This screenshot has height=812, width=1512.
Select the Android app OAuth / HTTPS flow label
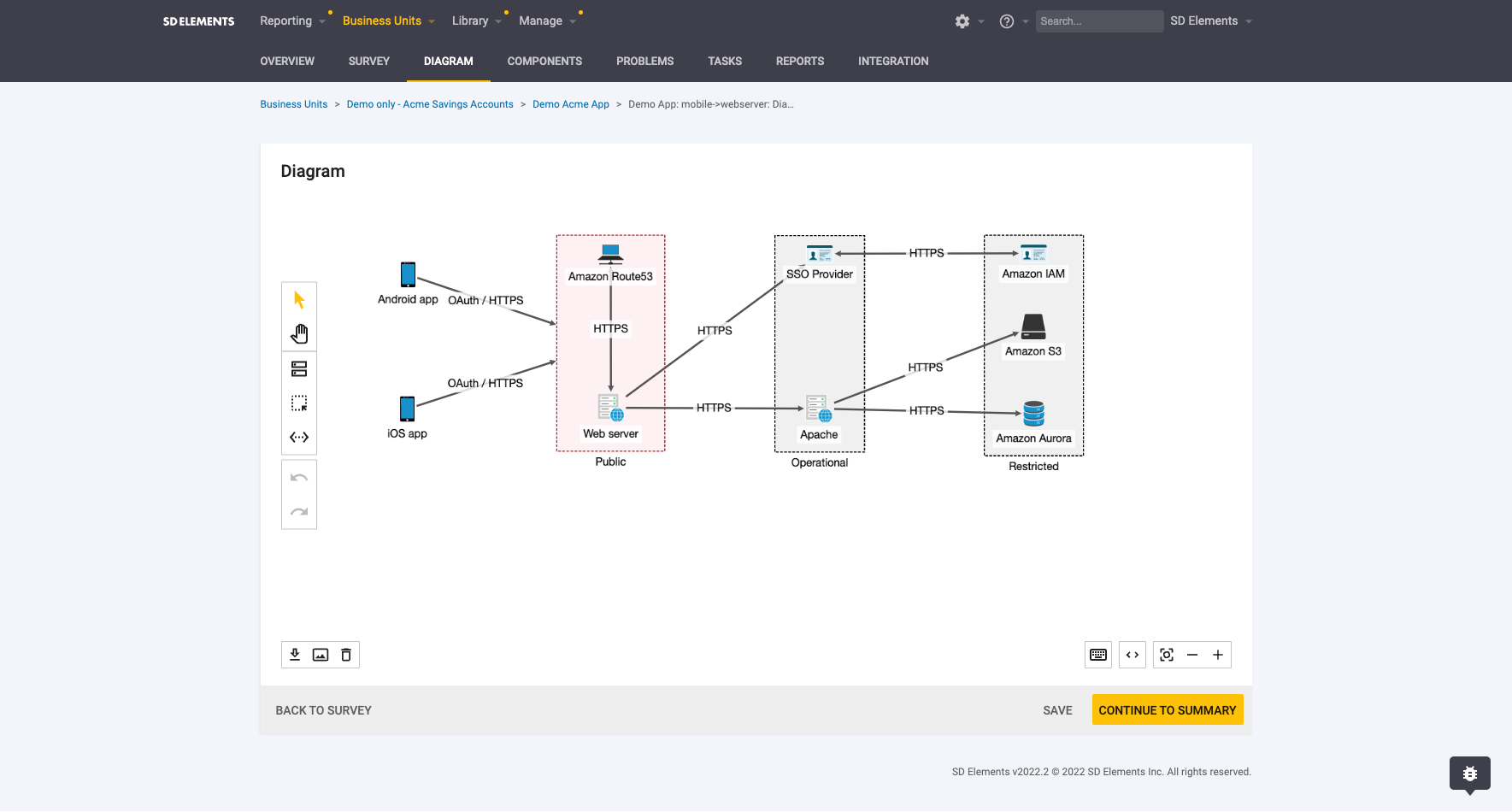tap(485, 301)
